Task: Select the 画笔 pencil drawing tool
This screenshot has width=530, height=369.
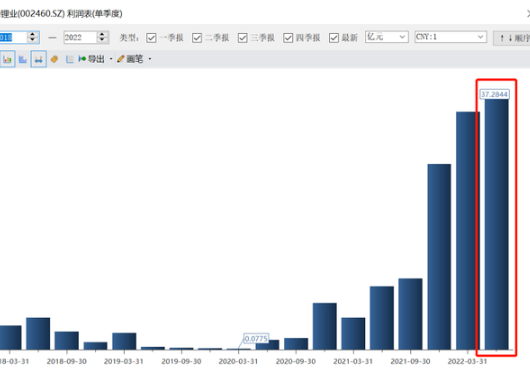Action: click(130, 59)
